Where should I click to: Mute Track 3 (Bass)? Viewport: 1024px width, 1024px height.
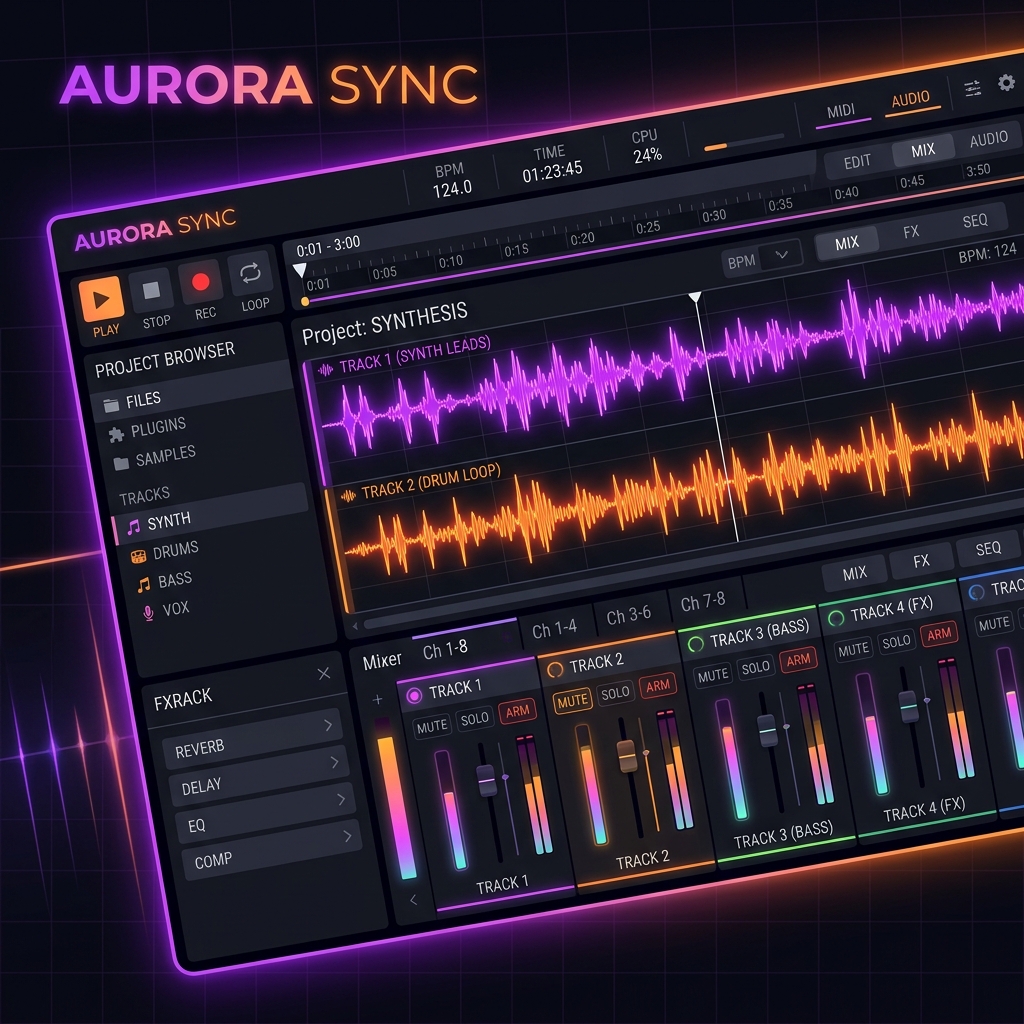713,675
